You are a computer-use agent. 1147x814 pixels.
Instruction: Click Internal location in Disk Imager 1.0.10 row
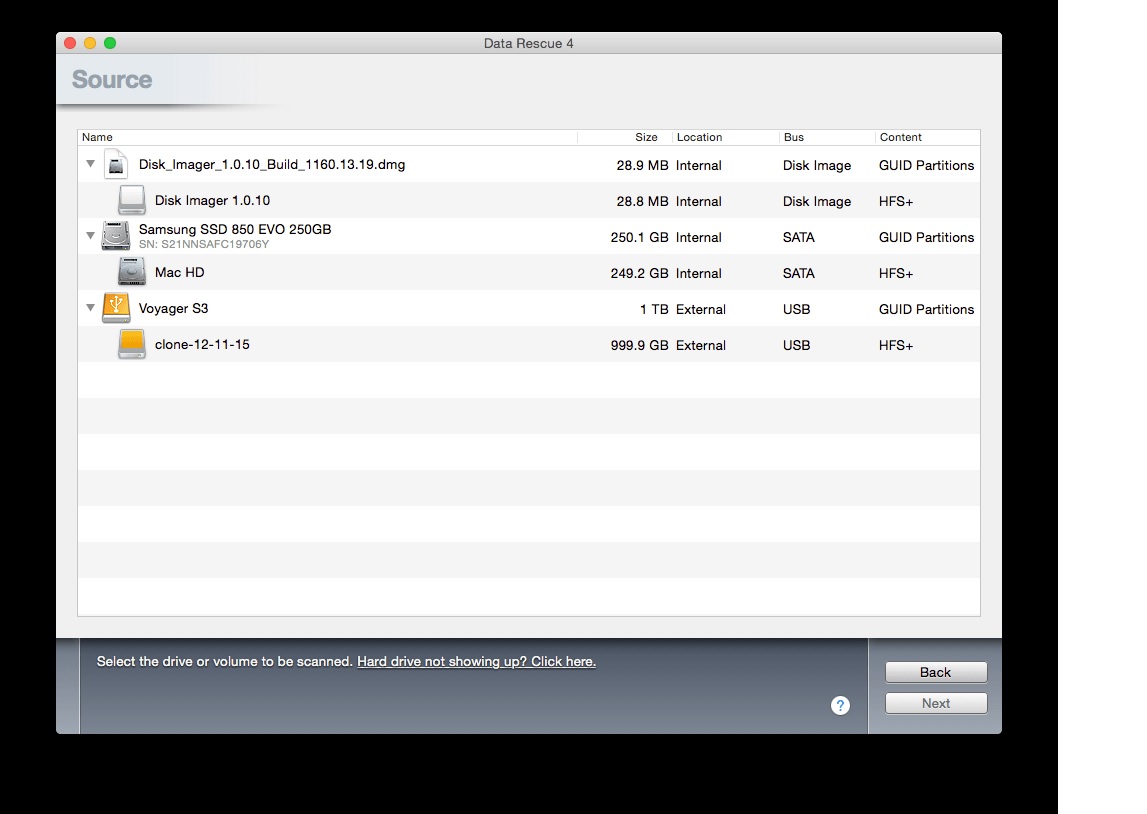(699, 201)
